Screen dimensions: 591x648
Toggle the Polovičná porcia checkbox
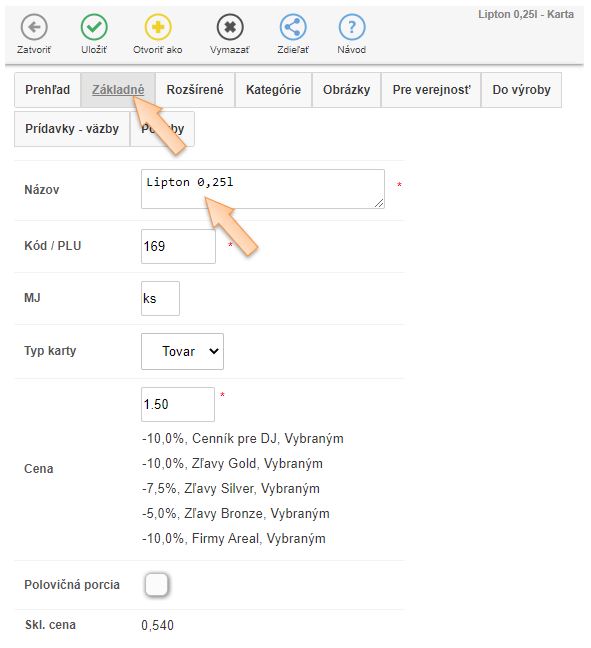157,584
